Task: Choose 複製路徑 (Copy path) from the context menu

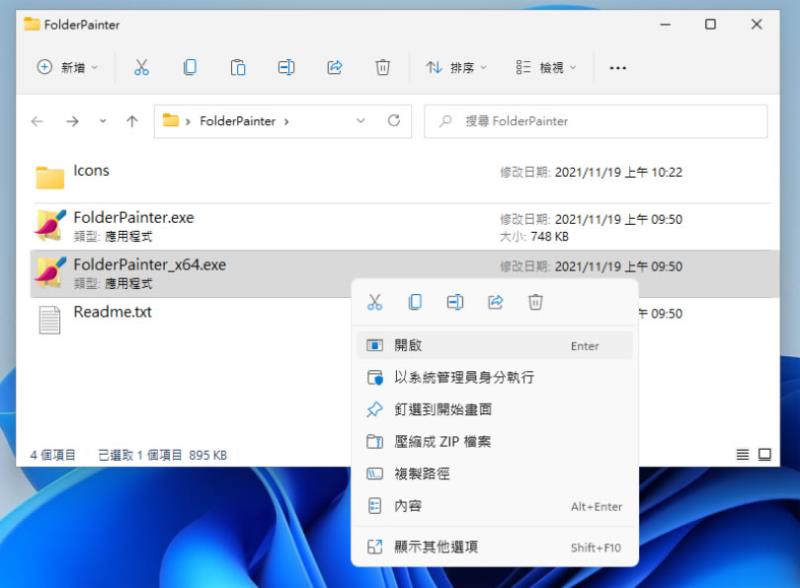Action: tap(495, 474)
